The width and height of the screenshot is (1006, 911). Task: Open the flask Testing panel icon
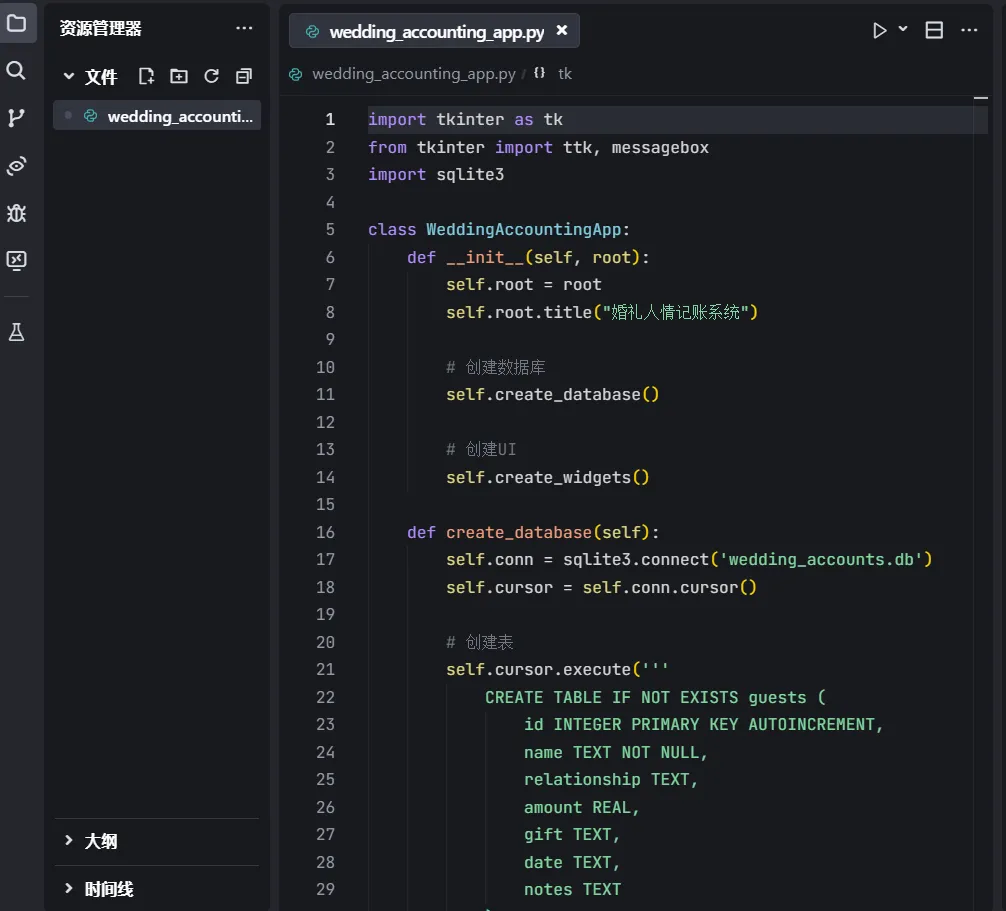click(x=16, y=333)
